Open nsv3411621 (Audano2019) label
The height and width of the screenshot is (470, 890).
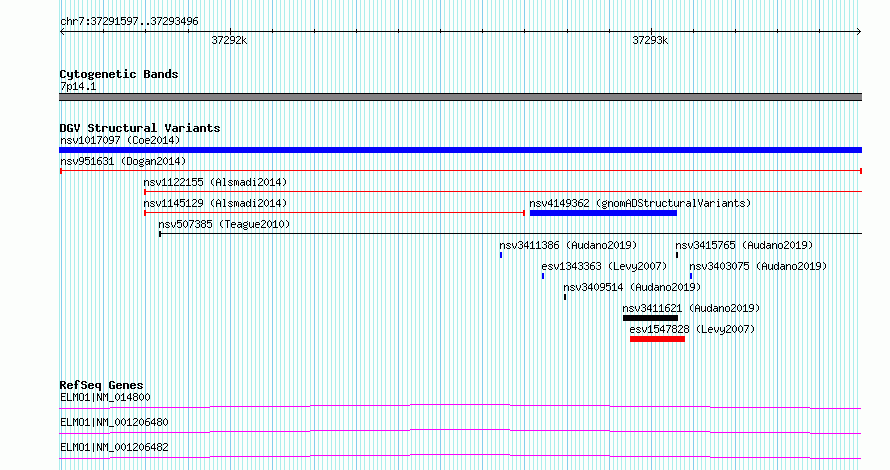pos(691,308)
